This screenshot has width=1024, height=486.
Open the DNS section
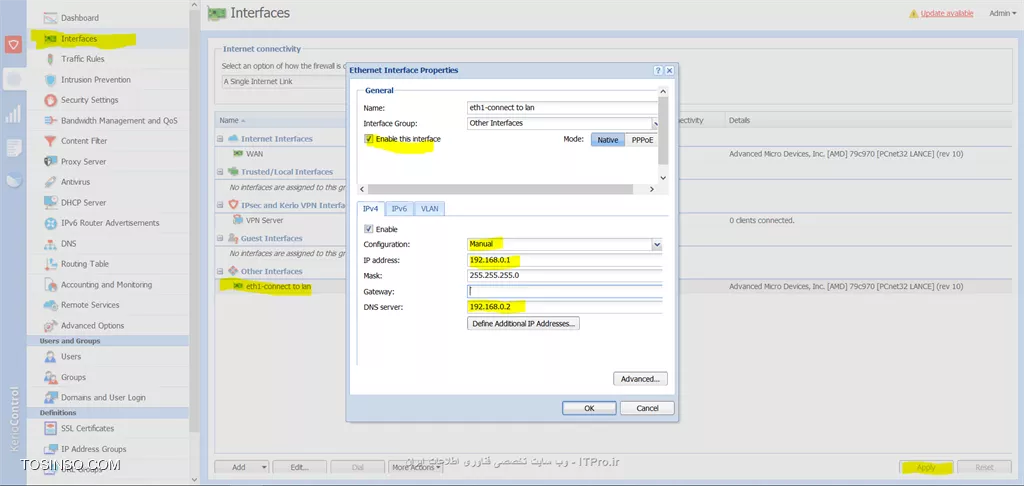[68, 244]
